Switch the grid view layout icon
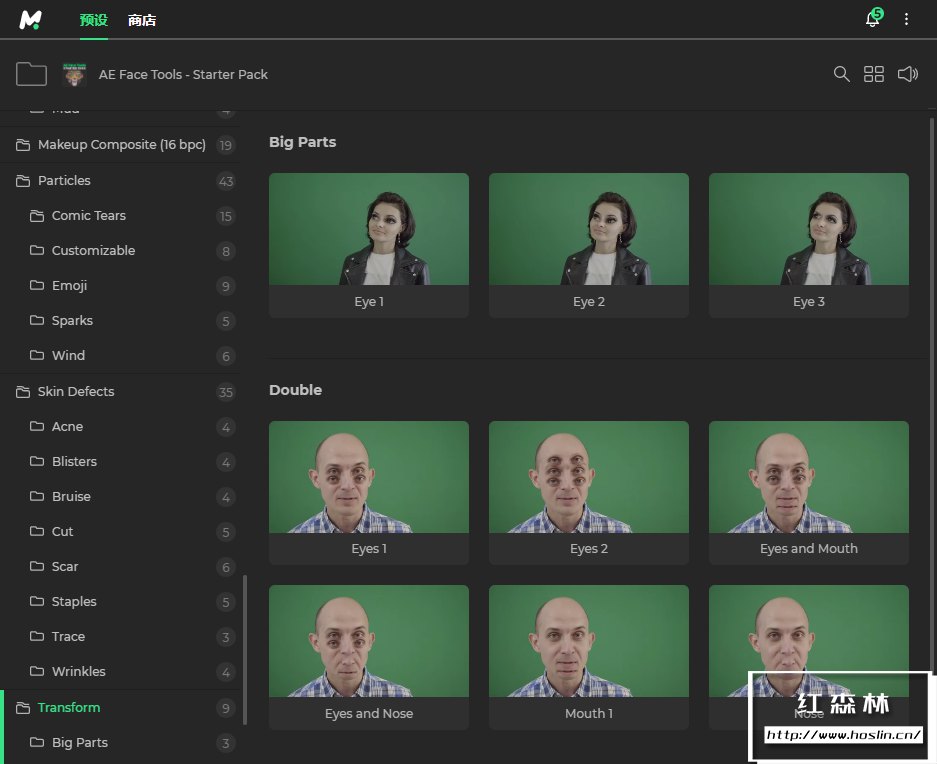Image resolution: width=937 pixels, height=764 pixels. pos(874,74)
